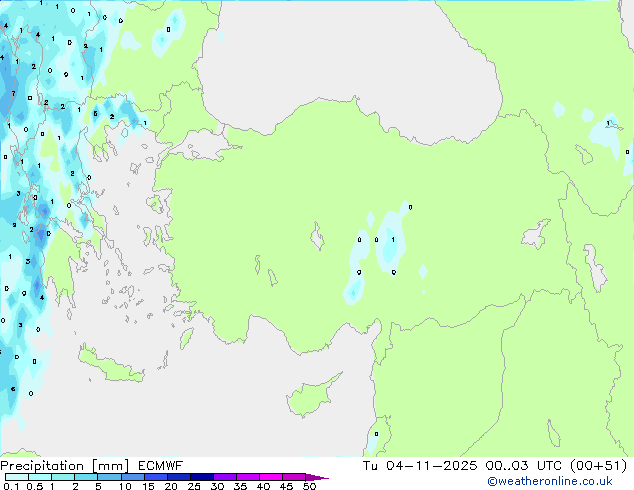Click the '15' legend scale value
634x490 pixels.
click(148, 486)
